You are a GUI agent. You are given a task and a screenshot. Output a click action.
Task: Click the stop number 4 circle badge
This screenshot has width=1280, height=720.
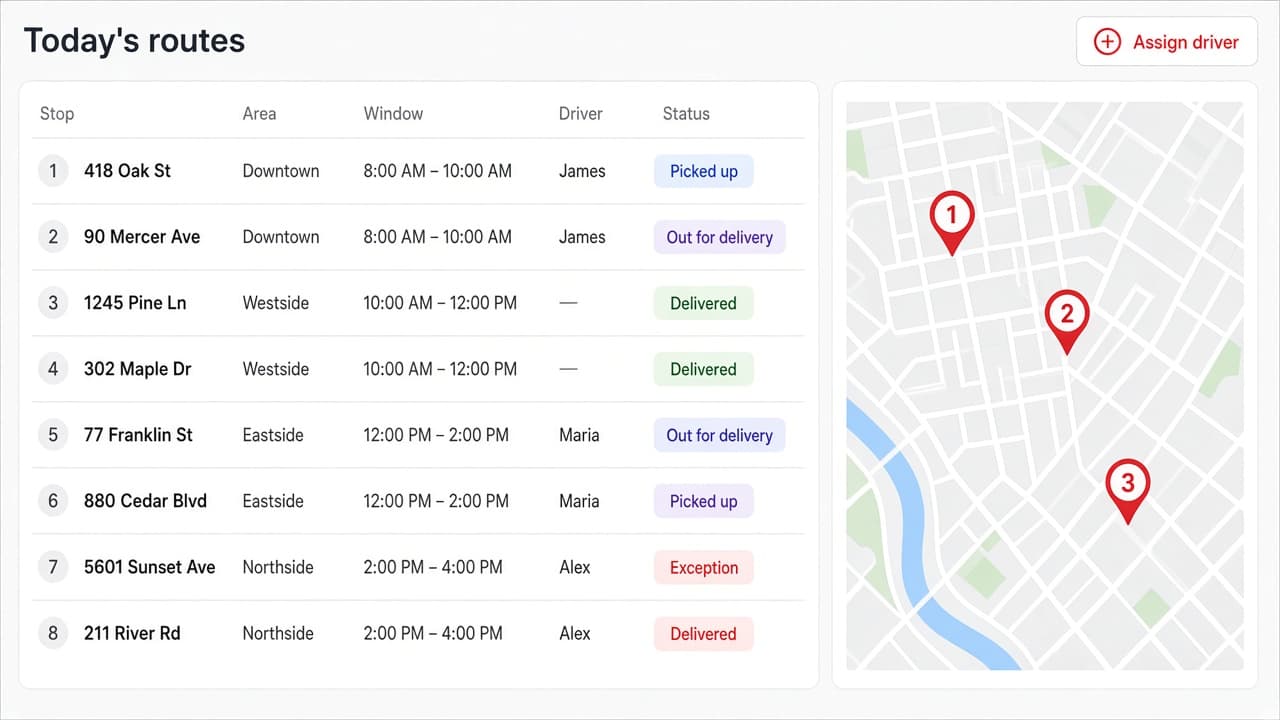(53, 369)
